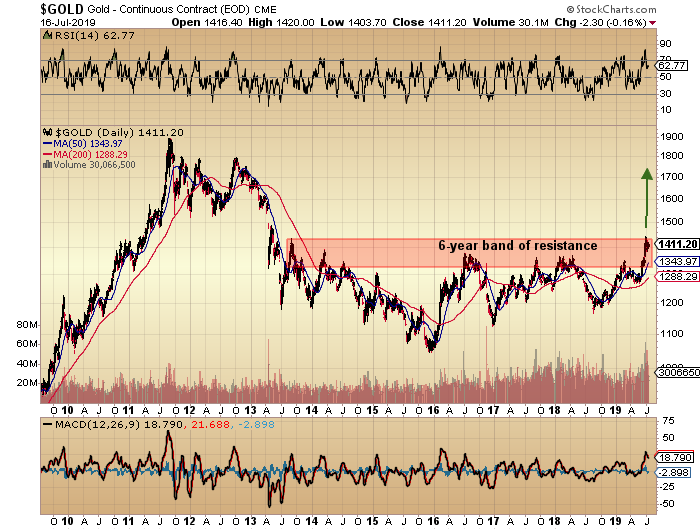Click the red MA(200) legend line

coord(45,153)
